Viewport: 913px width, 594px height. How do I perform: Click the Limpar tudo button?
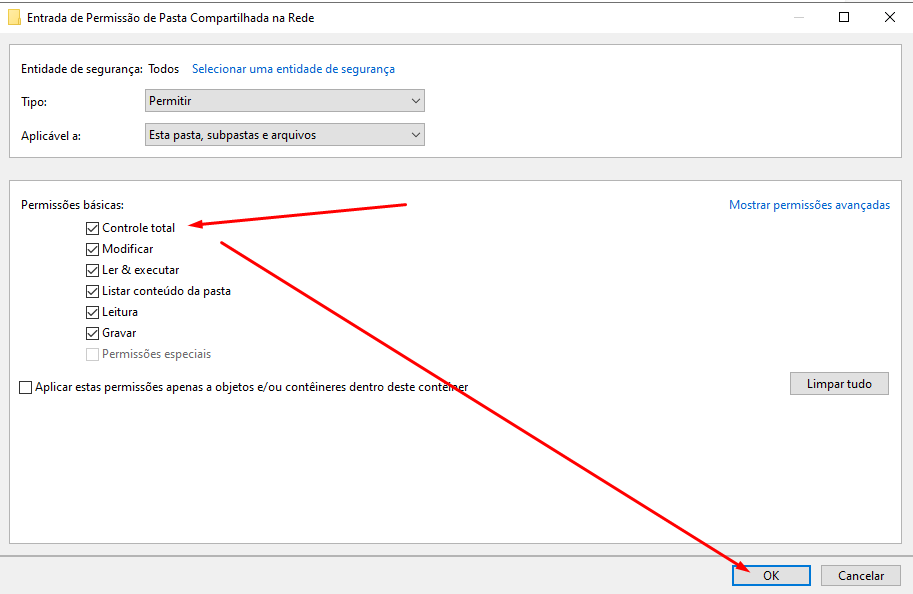point(839,384)
